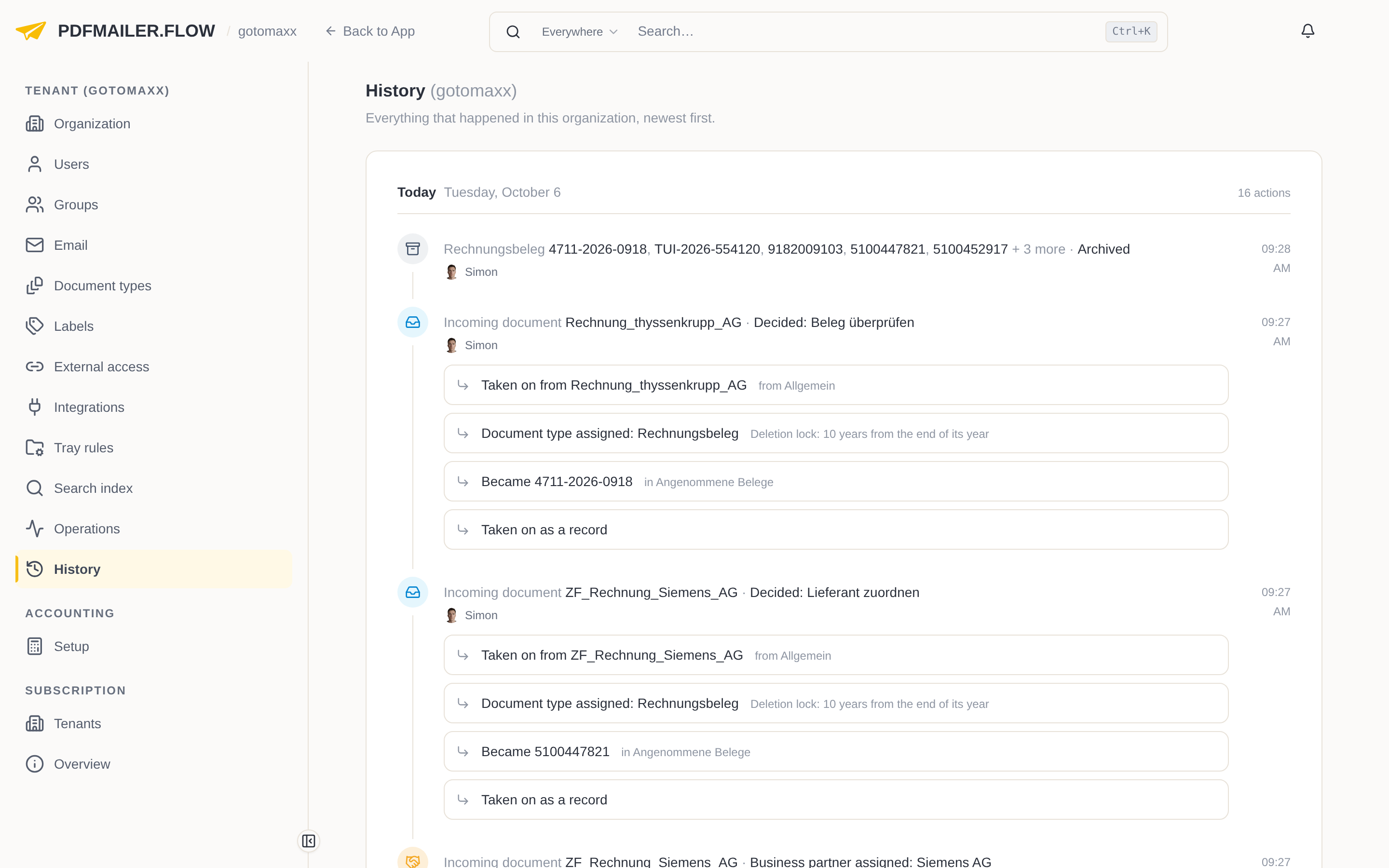Focus the Search input field
This screenshot has height=868, width=1389.
tap(867, 31)
